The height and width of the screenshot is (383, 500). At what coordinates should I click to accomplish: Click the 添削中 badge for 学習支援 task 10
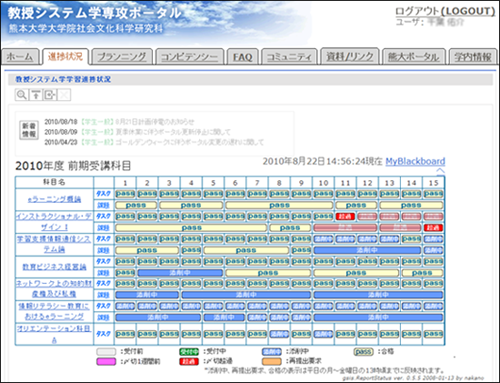[x=323, y=239]
